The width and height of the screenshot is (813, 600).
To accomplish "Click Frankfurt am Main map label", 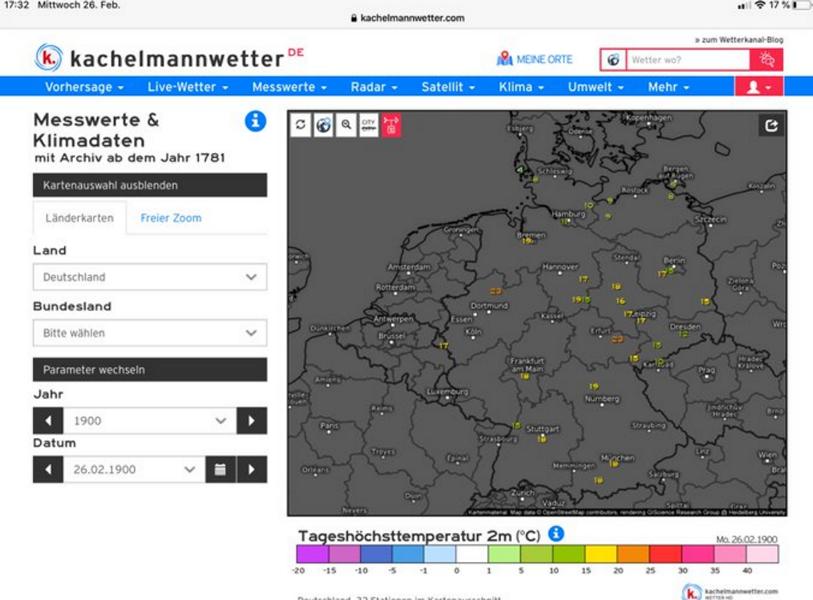I will pos(527,365).
